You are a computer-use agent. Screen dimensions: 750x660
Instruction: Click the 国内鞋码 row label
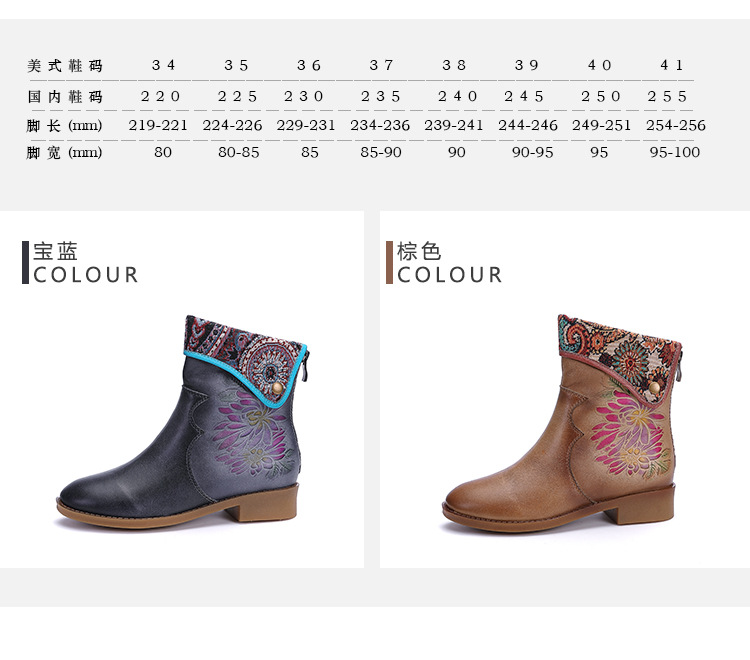[65, 97]
